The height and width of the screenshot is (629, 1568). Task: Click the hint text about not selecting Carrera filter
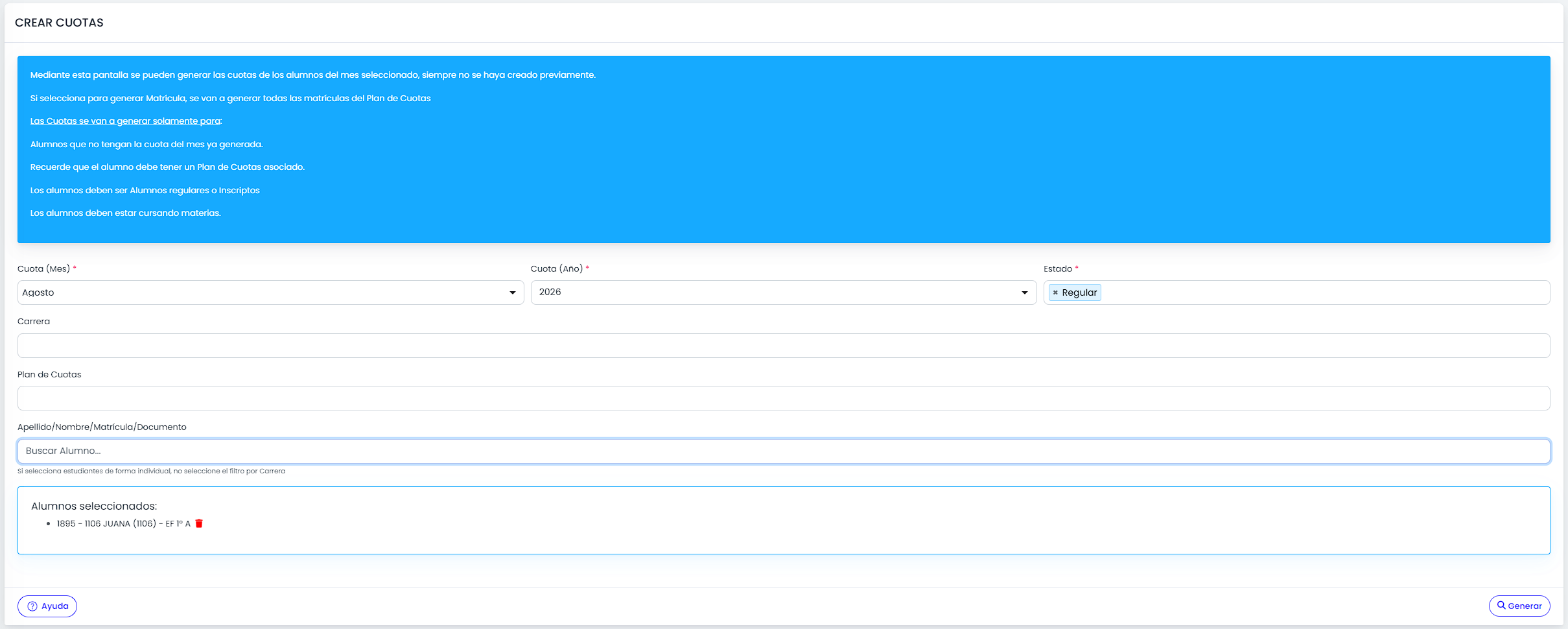(151, 471)
